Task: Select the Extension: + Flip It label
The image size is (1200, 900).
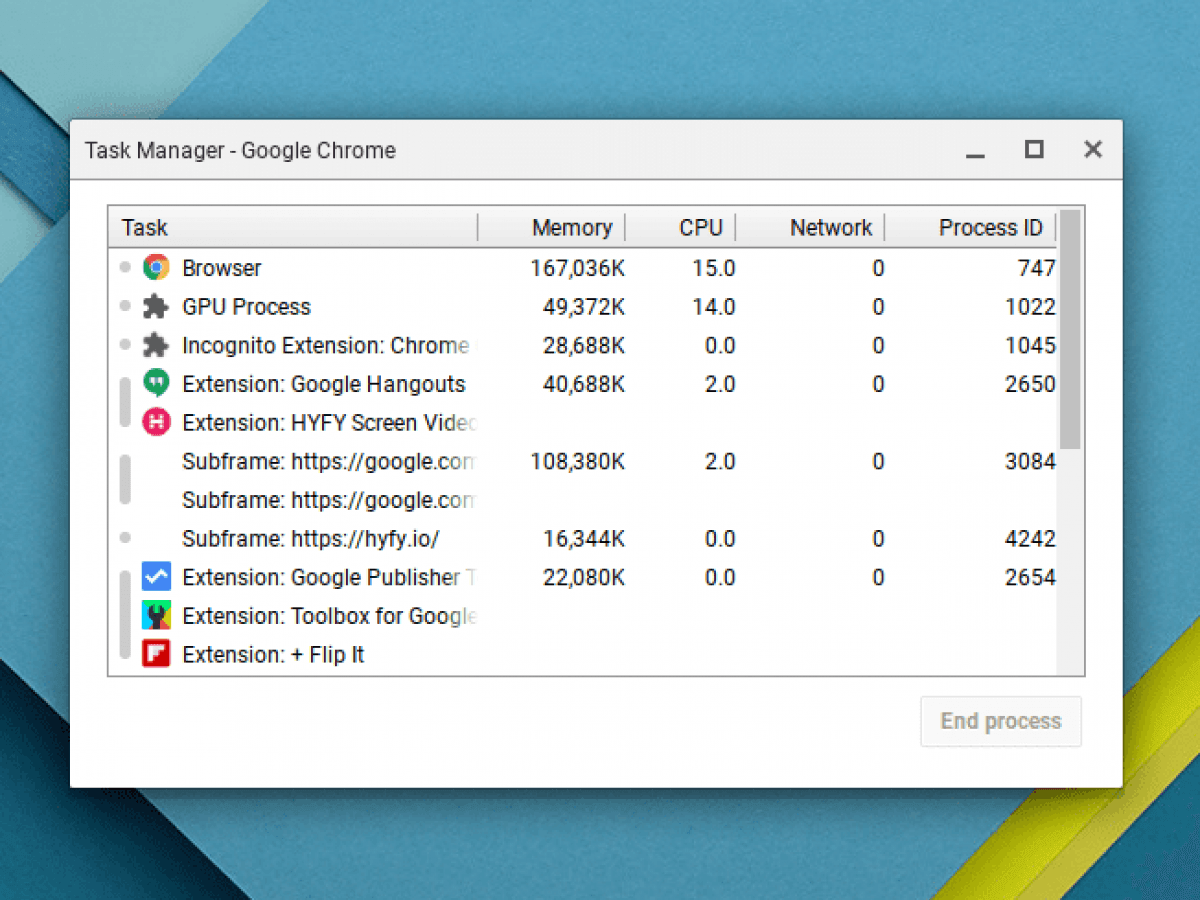Action: (x=273, y=655)
